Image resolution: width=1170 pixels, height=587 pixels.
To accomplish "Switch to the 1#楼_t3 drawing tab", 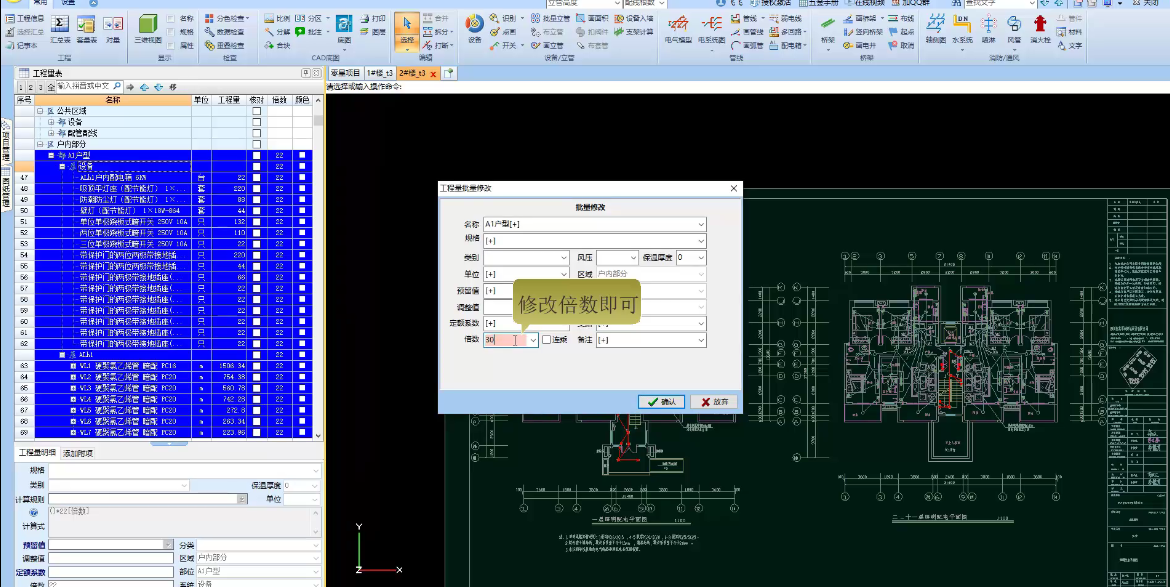I will click(x=379, y=73).
